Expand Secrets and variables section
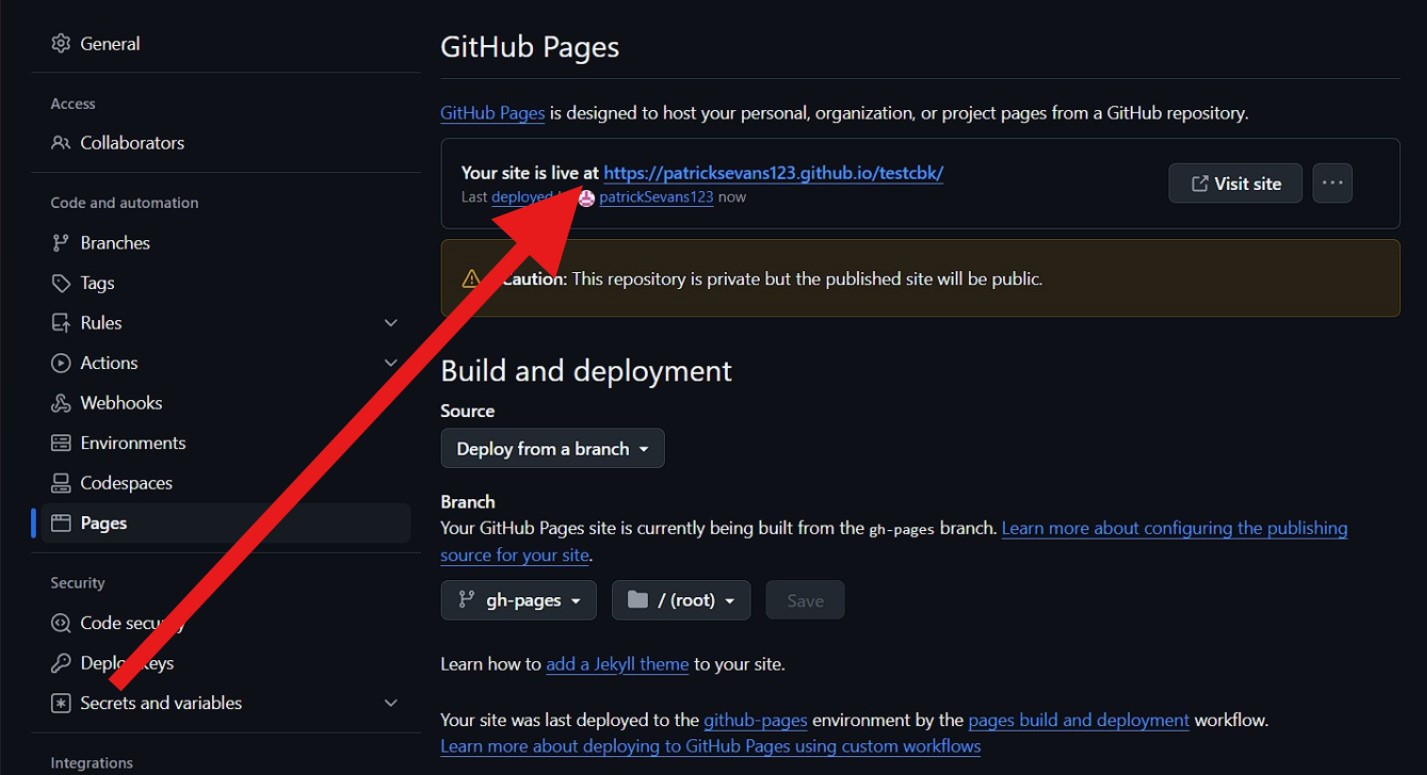Screen dimensions: 1427x775 click(391, 703)
